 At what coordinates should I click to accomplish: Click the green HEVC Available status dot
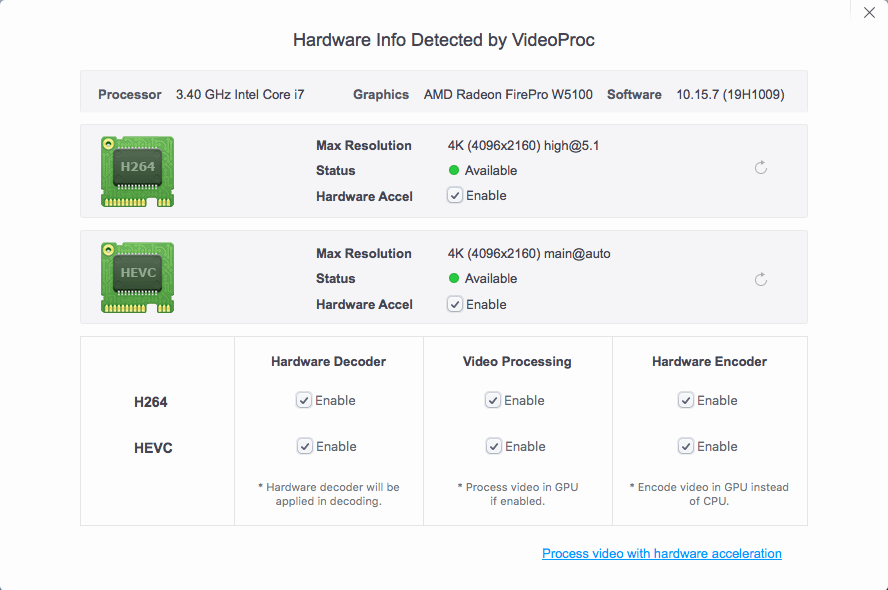click(x=455, y=279)
